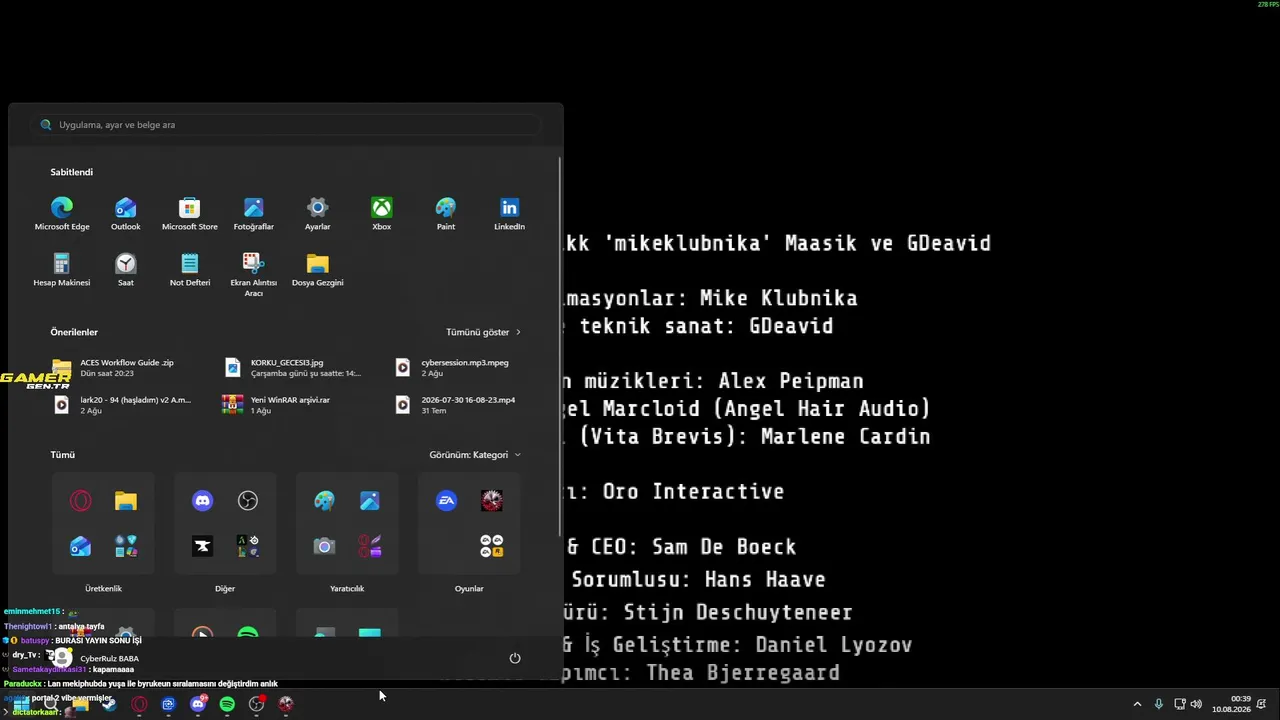The width and height of the screenshot is (1280, 720).
Task: Expand the Oyunlar folder's small icon cluster
Action: (492, 546)
